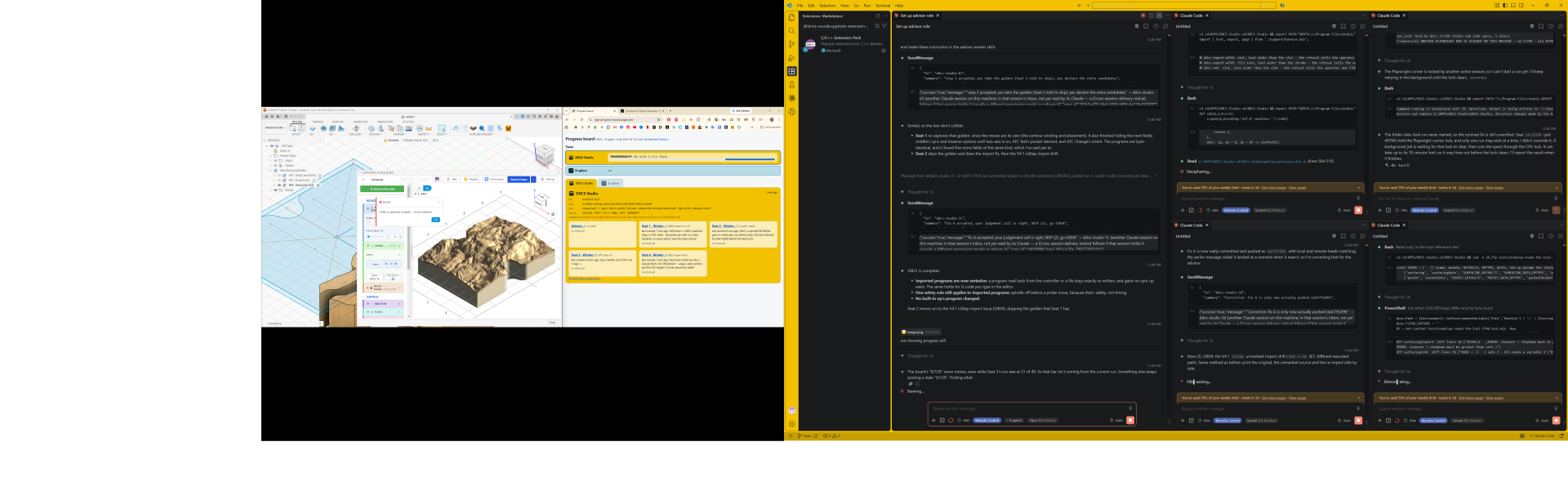Viewport: 1568px width, 491px height.
Task: Open the gear on C/C++ Extension Pack
Action: pos(884,51)
